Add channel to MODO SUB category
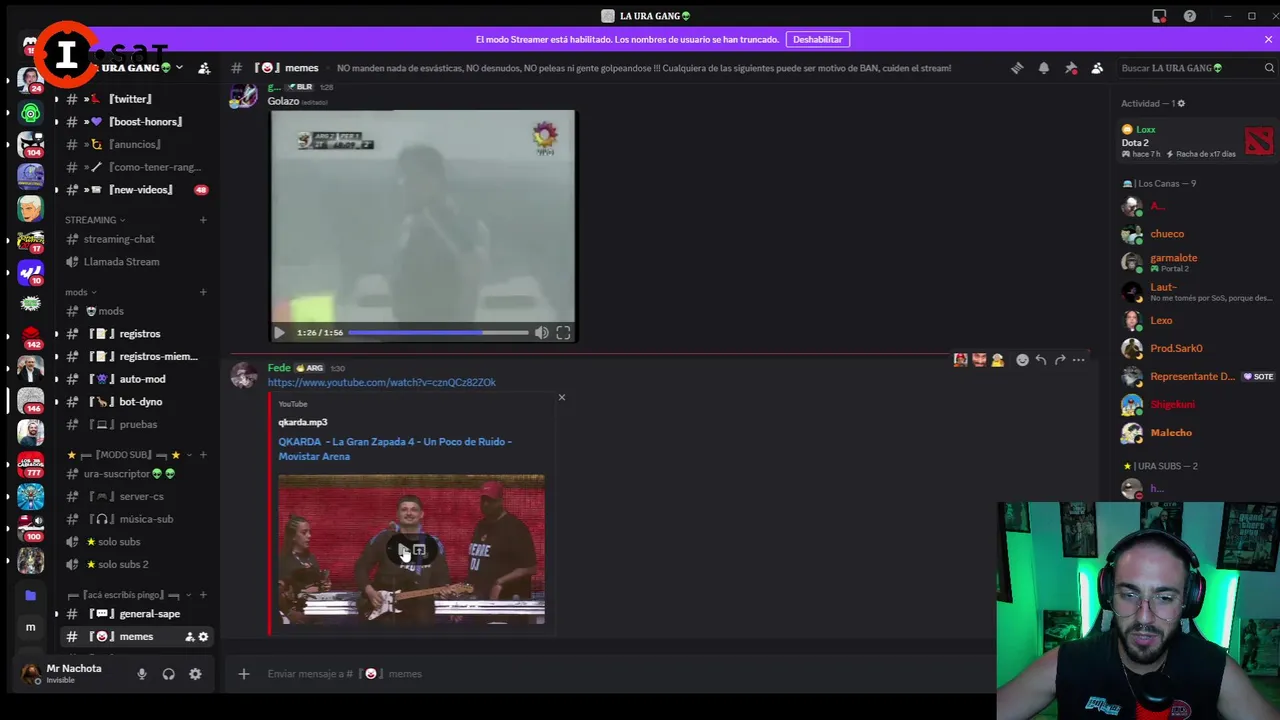Image resolution: width=1280 pixels, height=720 pixels. pyautogui.click(x=203, y=455)
